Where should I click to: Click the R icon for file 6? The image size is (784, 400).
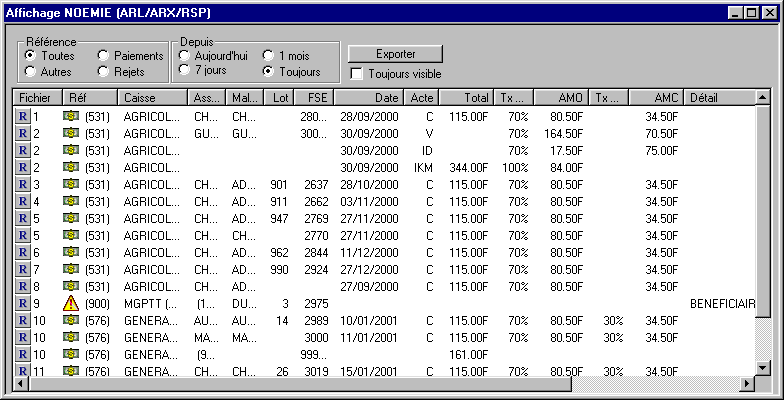[x=23, y=252]
